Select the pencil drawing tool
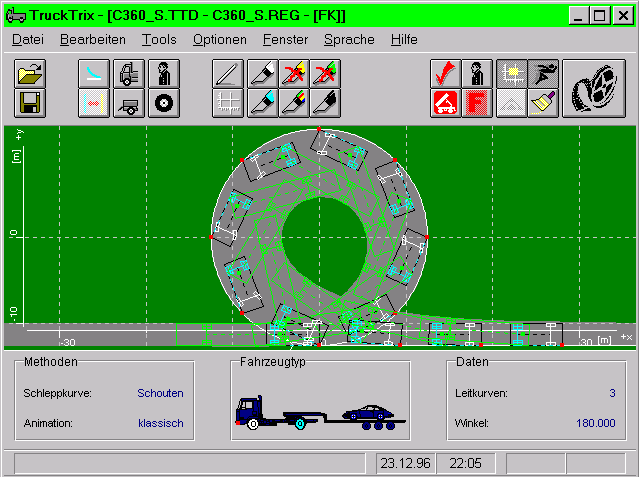This screenshot has width=639, height=477. pyautogui.click(x=228, y=74)
